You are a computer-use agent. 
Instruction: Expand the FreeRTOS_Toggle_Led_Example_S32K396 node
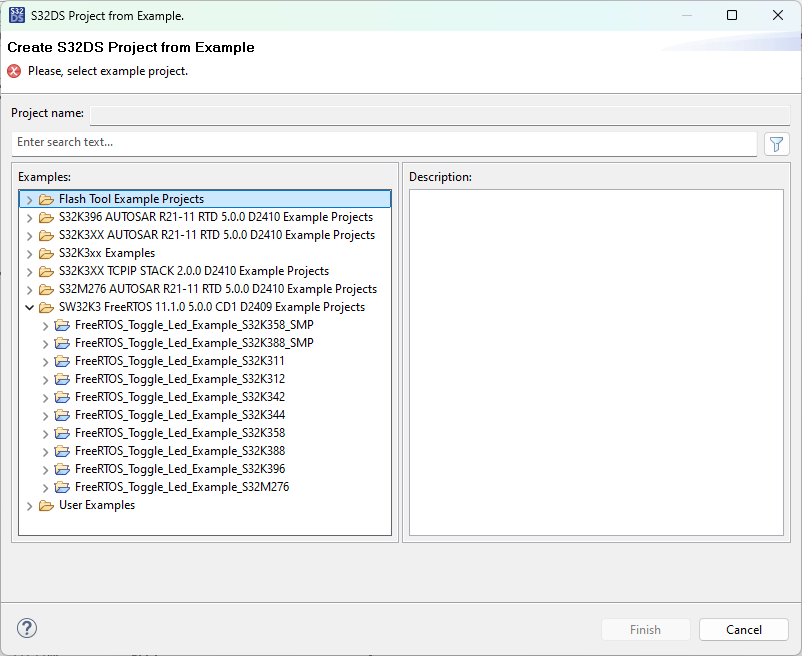[x=45, y=469]
